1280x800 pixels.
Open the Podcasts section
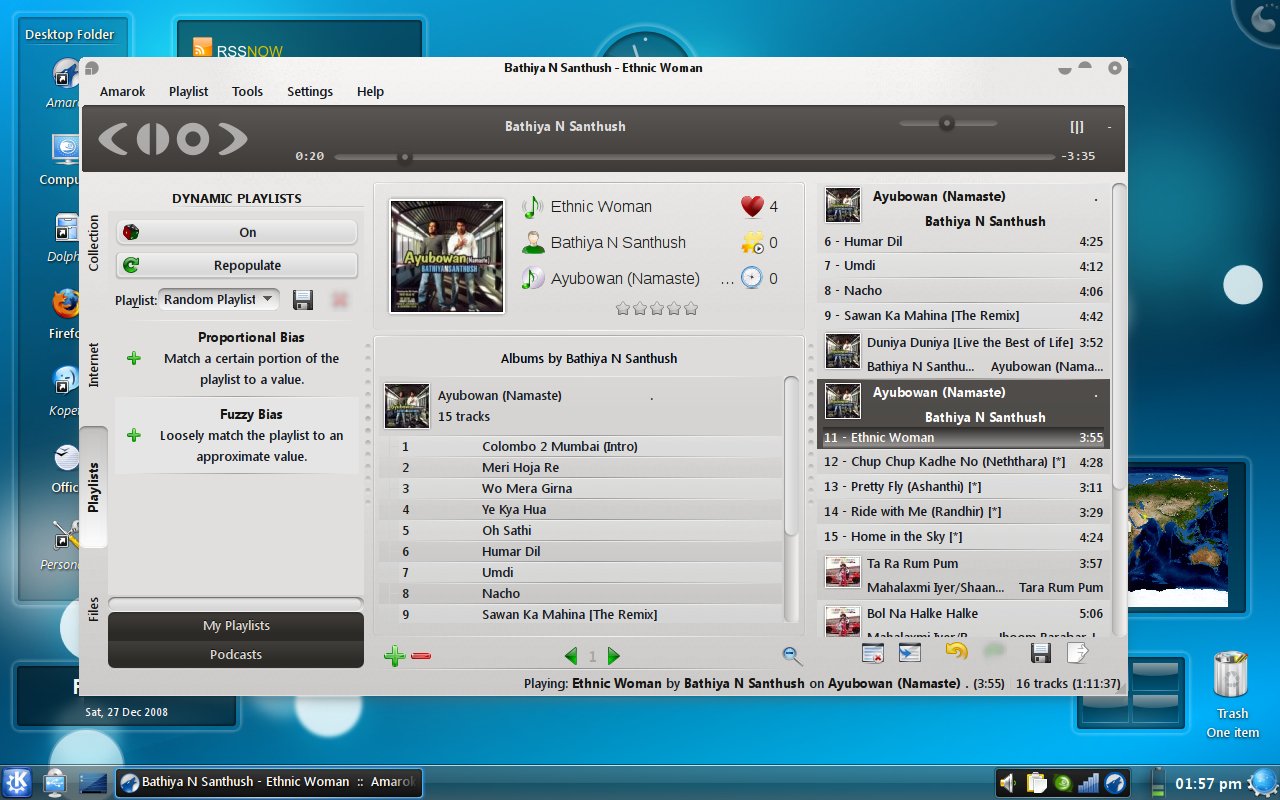coord(236,655)
